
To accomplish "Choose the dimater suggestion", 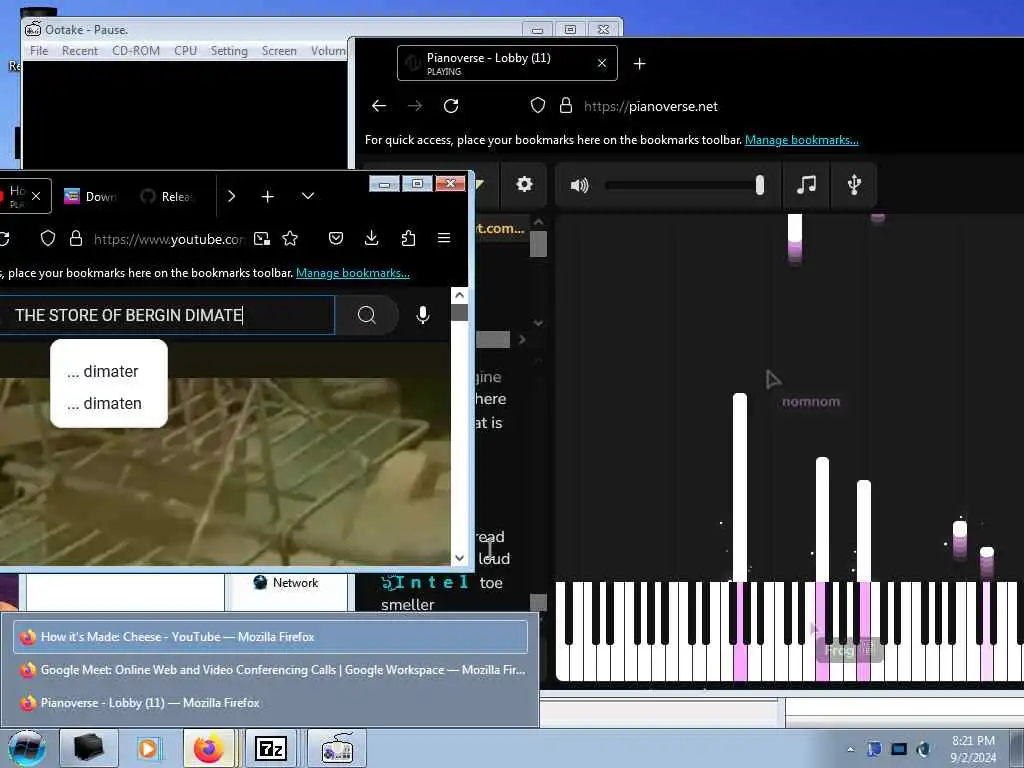I will pos(103,372).
